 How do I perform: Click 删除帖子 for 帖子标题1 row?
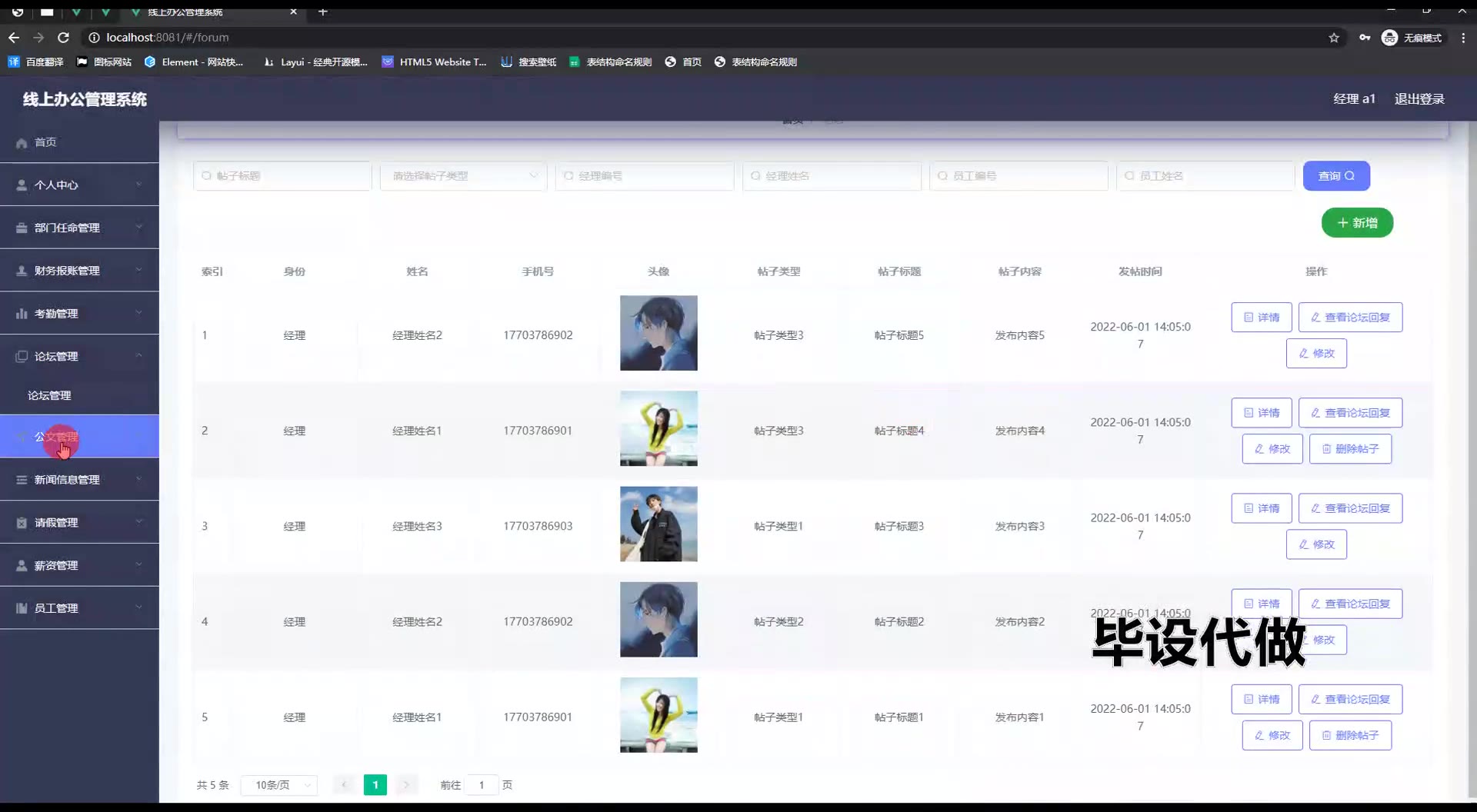[x=1350, y=736]
